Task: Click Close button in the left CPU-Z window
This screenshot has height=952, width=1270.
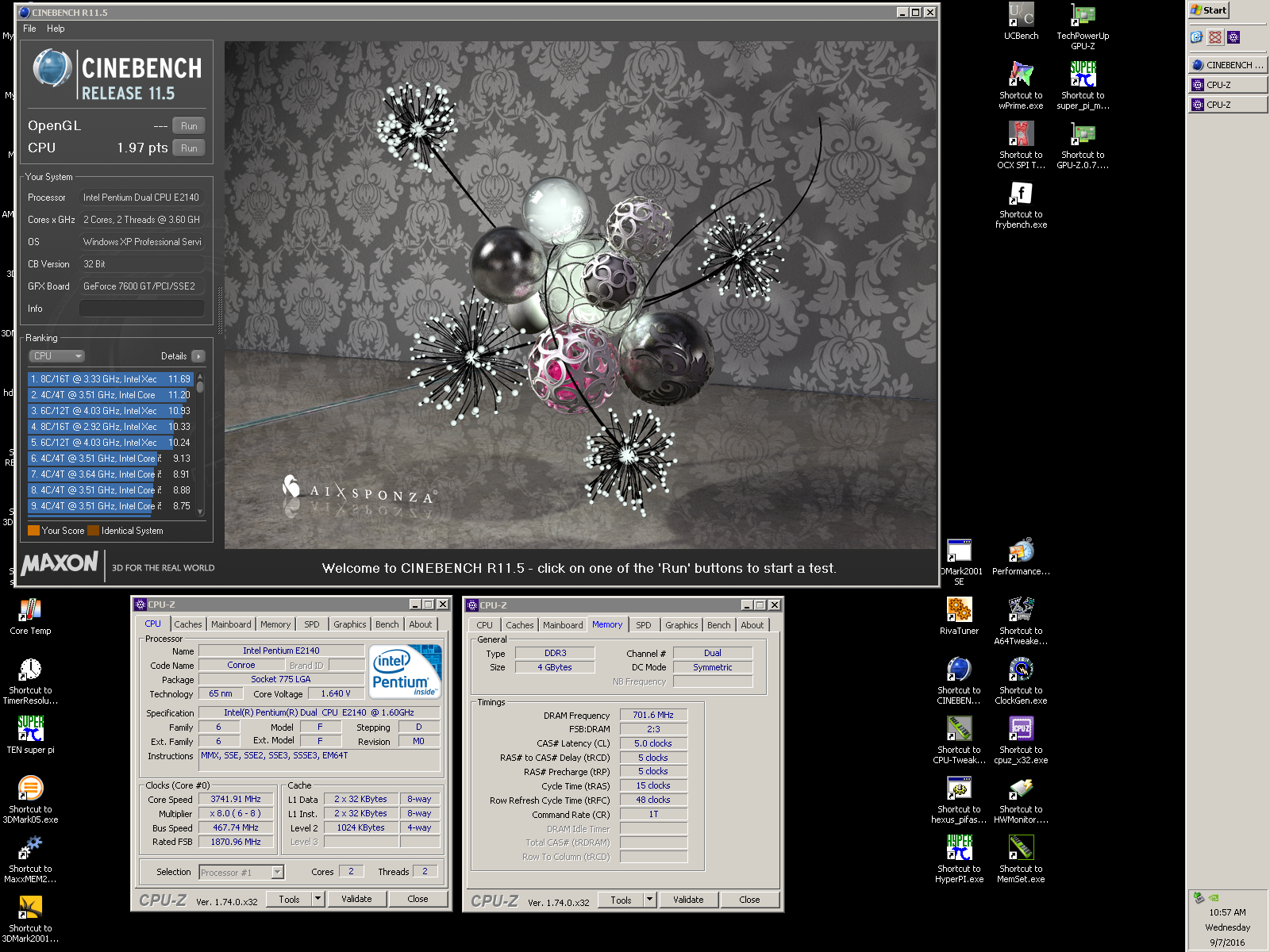Action: pyautogui.click(x=418, y=899)
